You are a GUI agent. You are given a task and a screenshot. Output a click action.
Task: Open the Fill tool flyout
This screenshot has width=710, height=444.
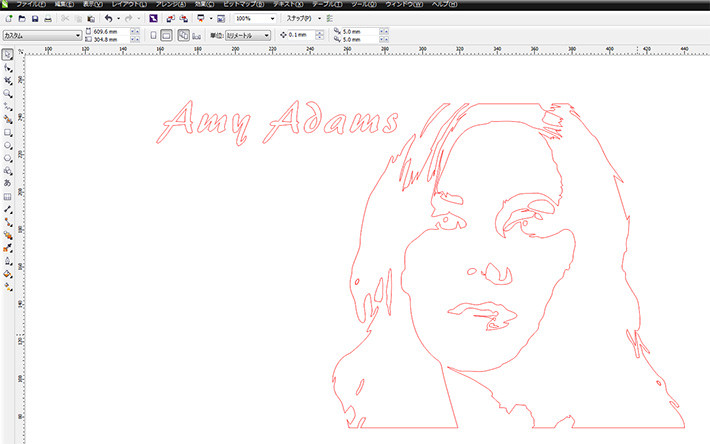8,274
